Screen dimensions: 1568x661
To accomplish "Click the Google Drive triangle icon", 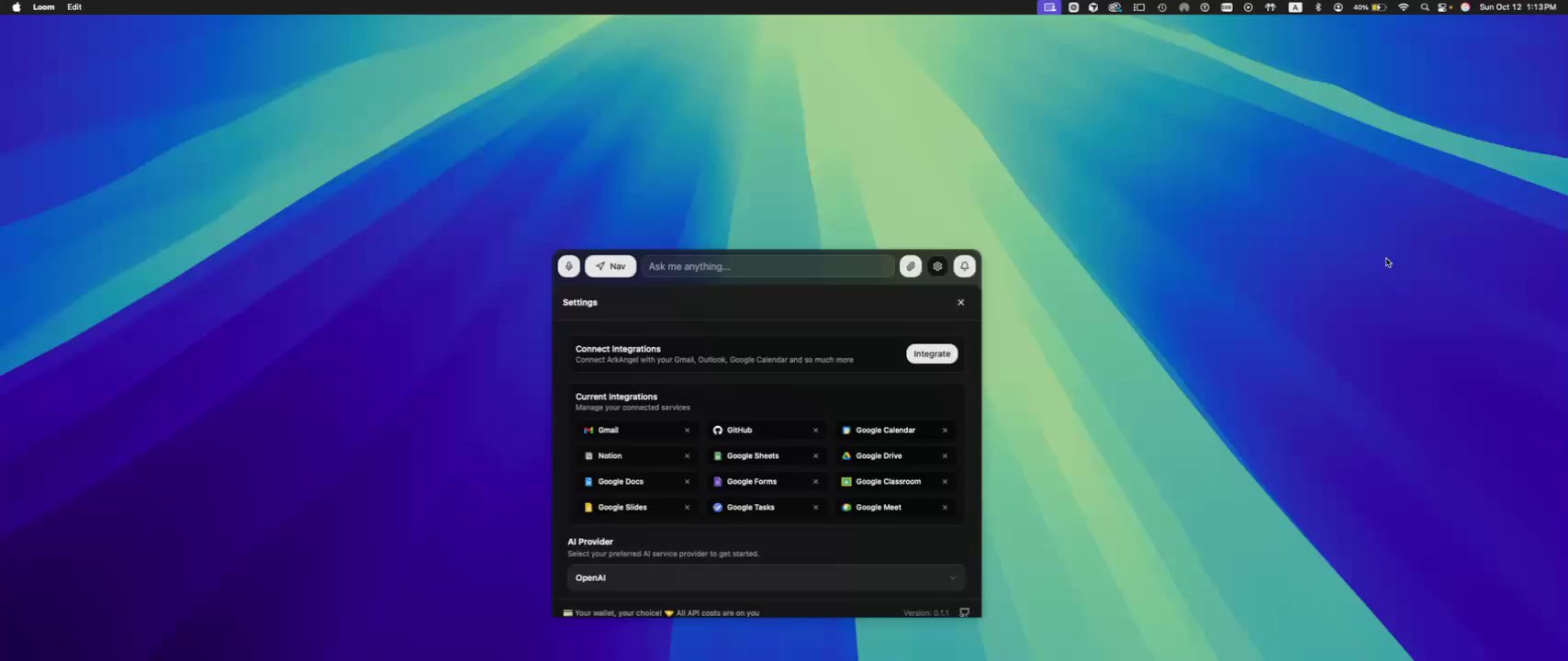I will [846, 455].
